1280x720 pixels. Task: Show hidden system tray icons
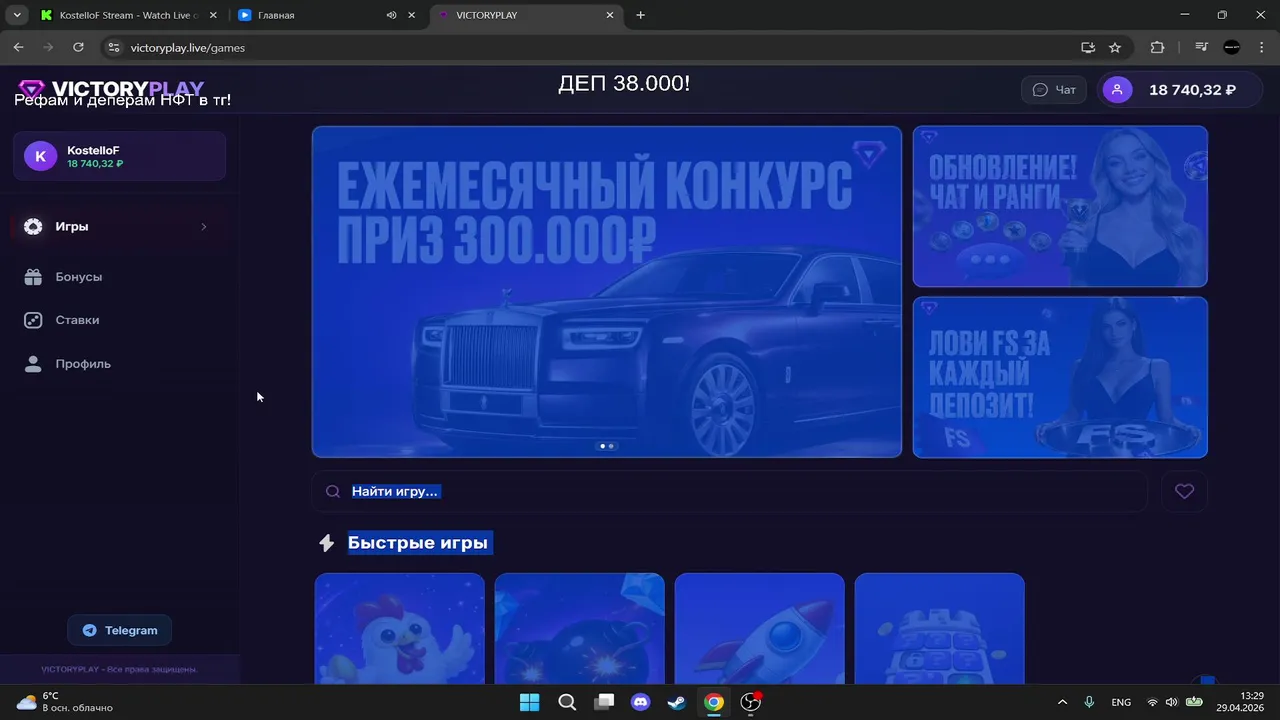(1062, 702)
